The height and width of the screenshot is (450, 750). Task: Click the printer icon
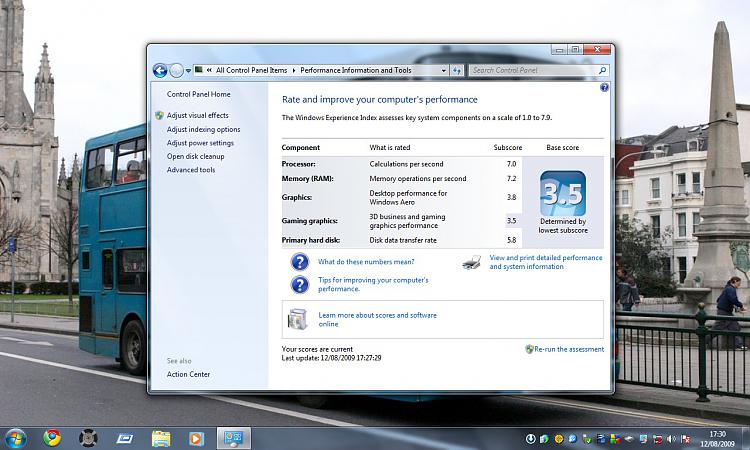pos(472,262)
